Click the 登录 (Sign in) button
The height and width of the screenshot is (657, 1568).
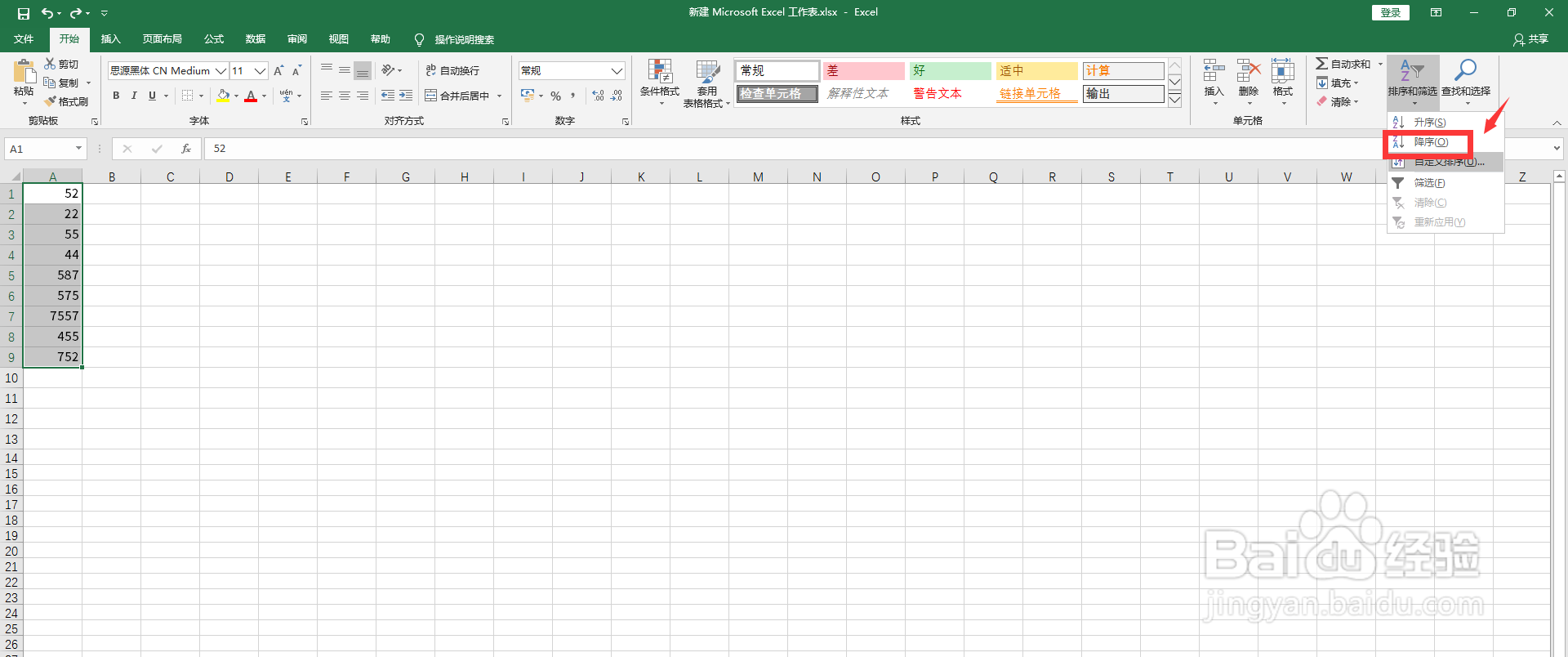[x=1391, y=12]
